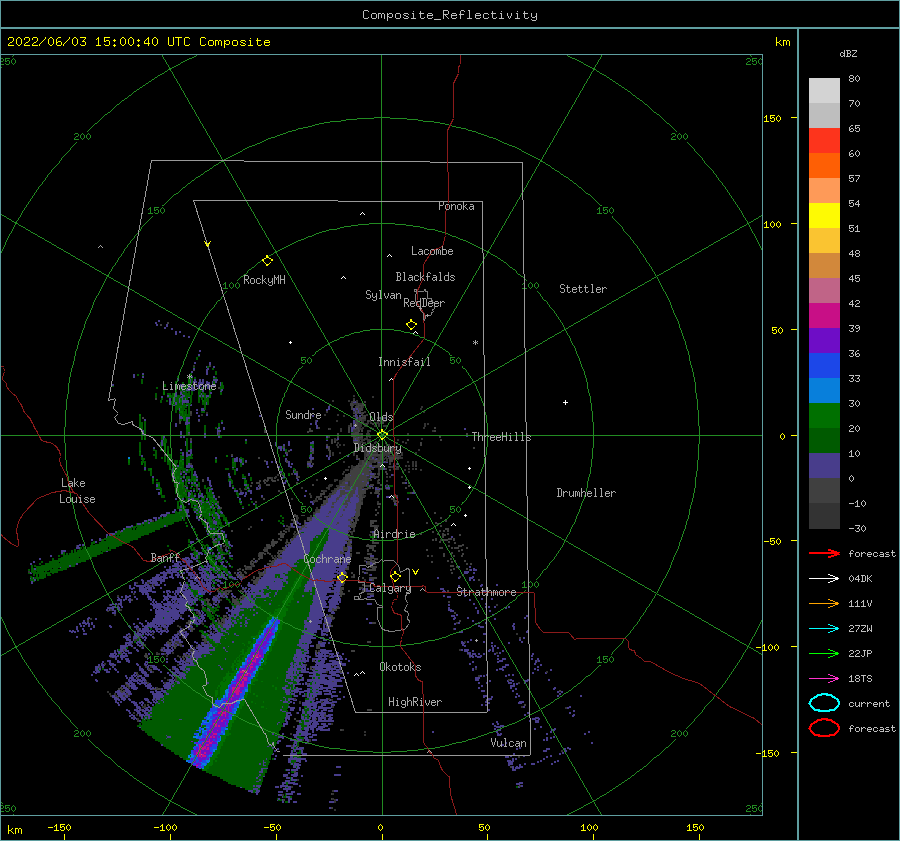Click the yellow diamond marker below RedDeer
This screenshot has width=900, height=841.
pyautogui.click(x=412, y=325)
